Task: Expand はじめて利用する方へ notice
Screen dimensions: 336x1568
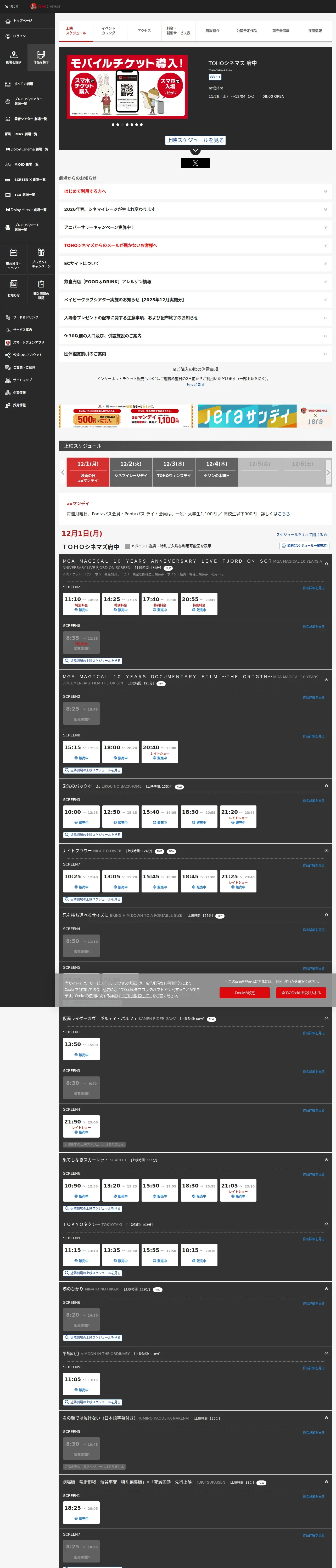Action: pos(195,191)
